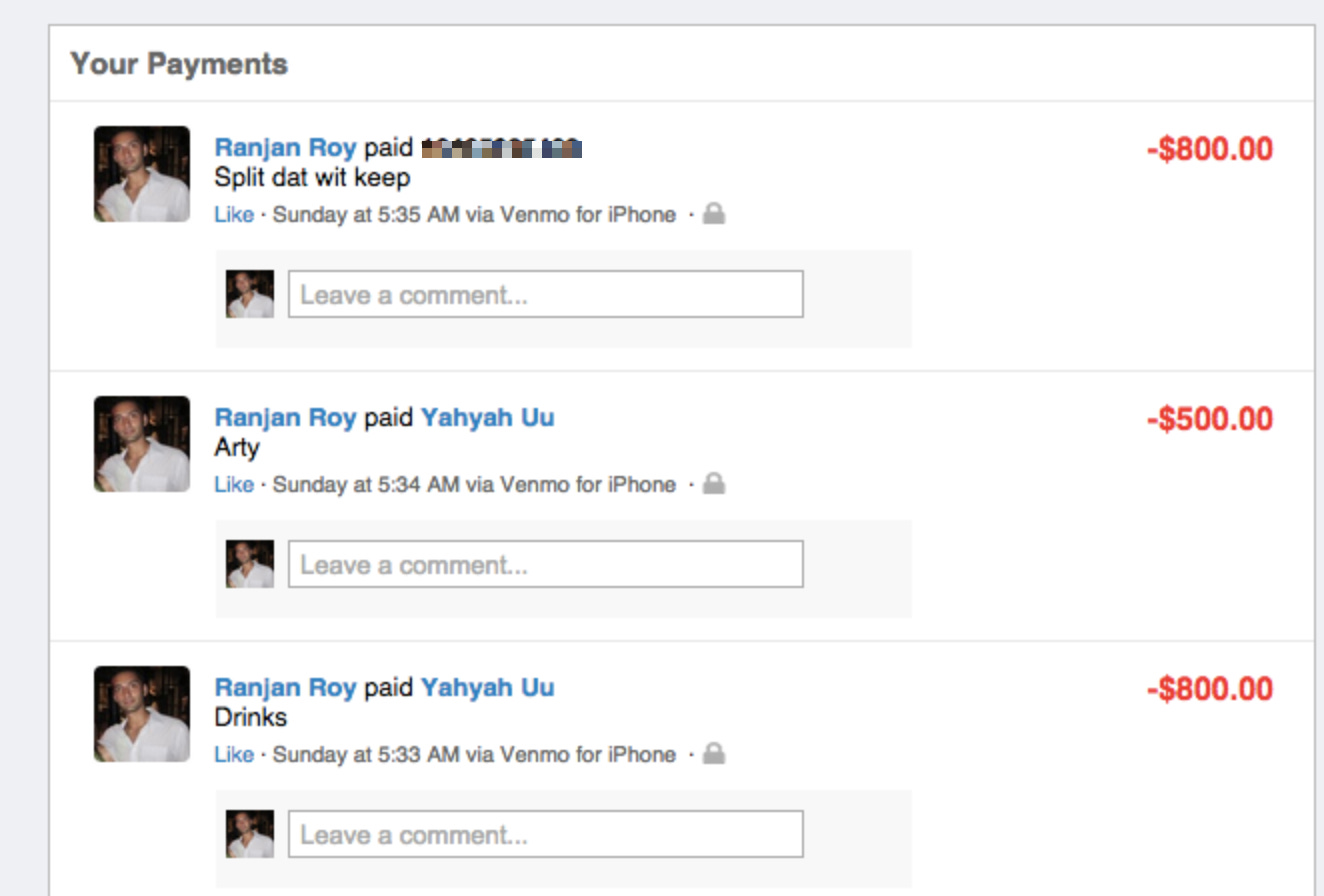Click the small avatar next to the Drinks comment box
The image size is (1324, 896).
point(250,834)
